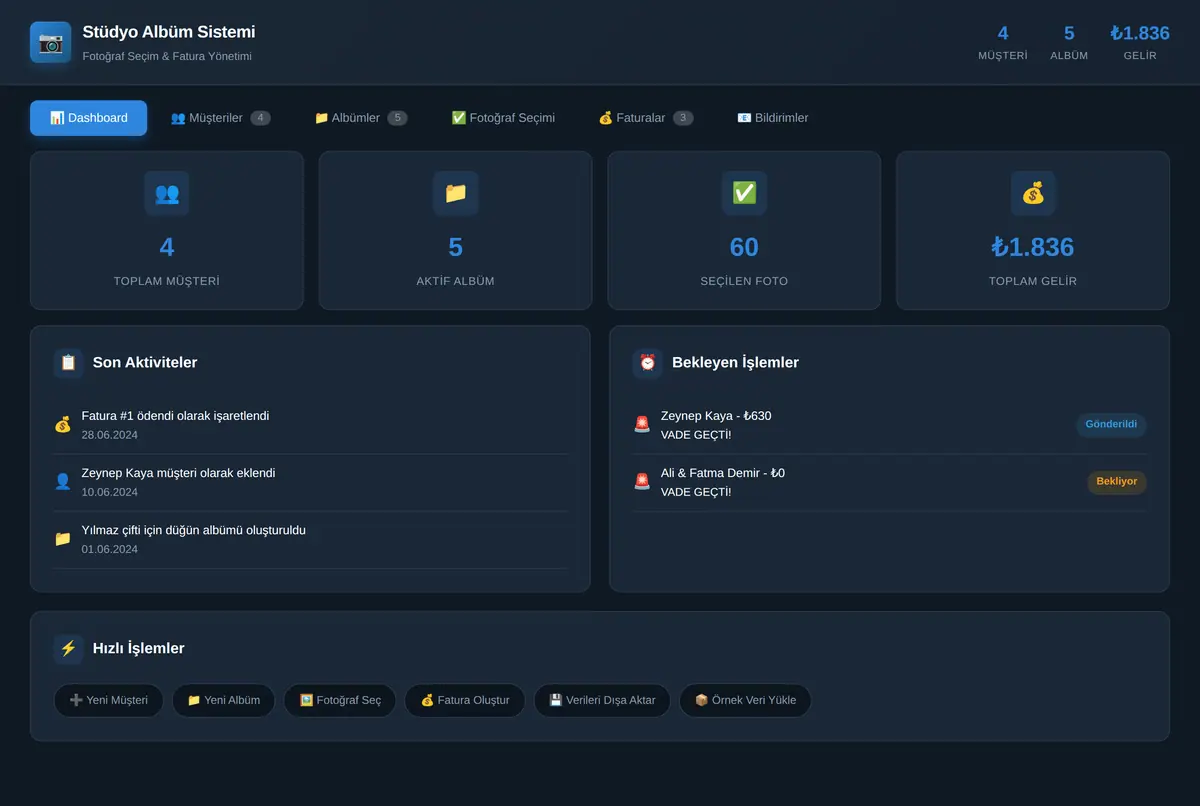Select the 'Yılmaz çifti için düğün albümü oluşturuldu' activity
The width and height of the screenshot is (1200, 806).
[311, 540]
